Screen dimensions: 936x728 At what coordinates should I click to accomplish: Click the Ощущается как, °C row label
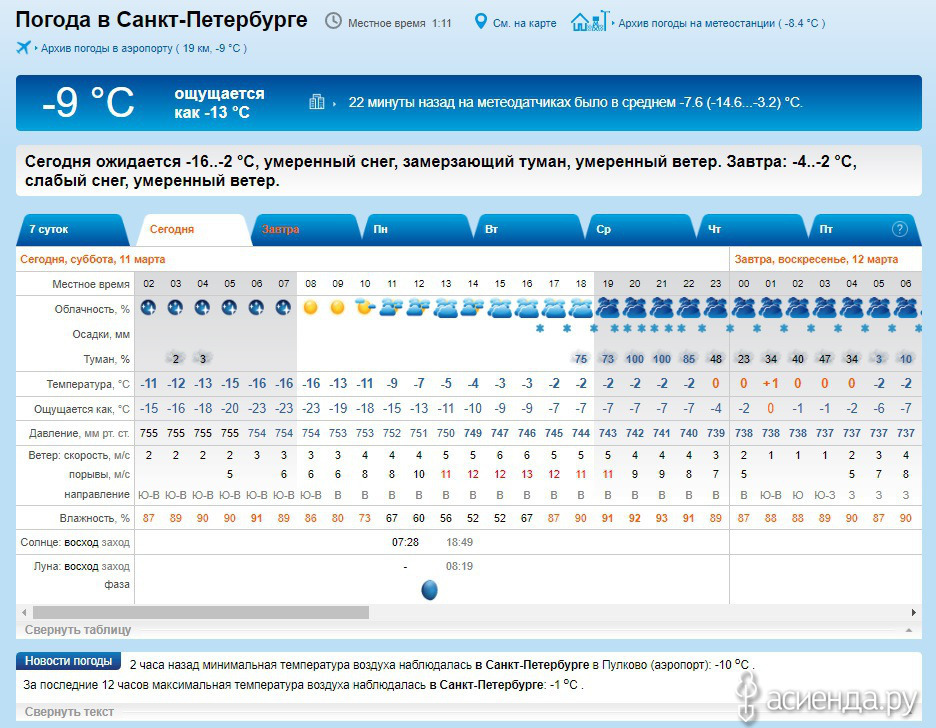(82, 409)
